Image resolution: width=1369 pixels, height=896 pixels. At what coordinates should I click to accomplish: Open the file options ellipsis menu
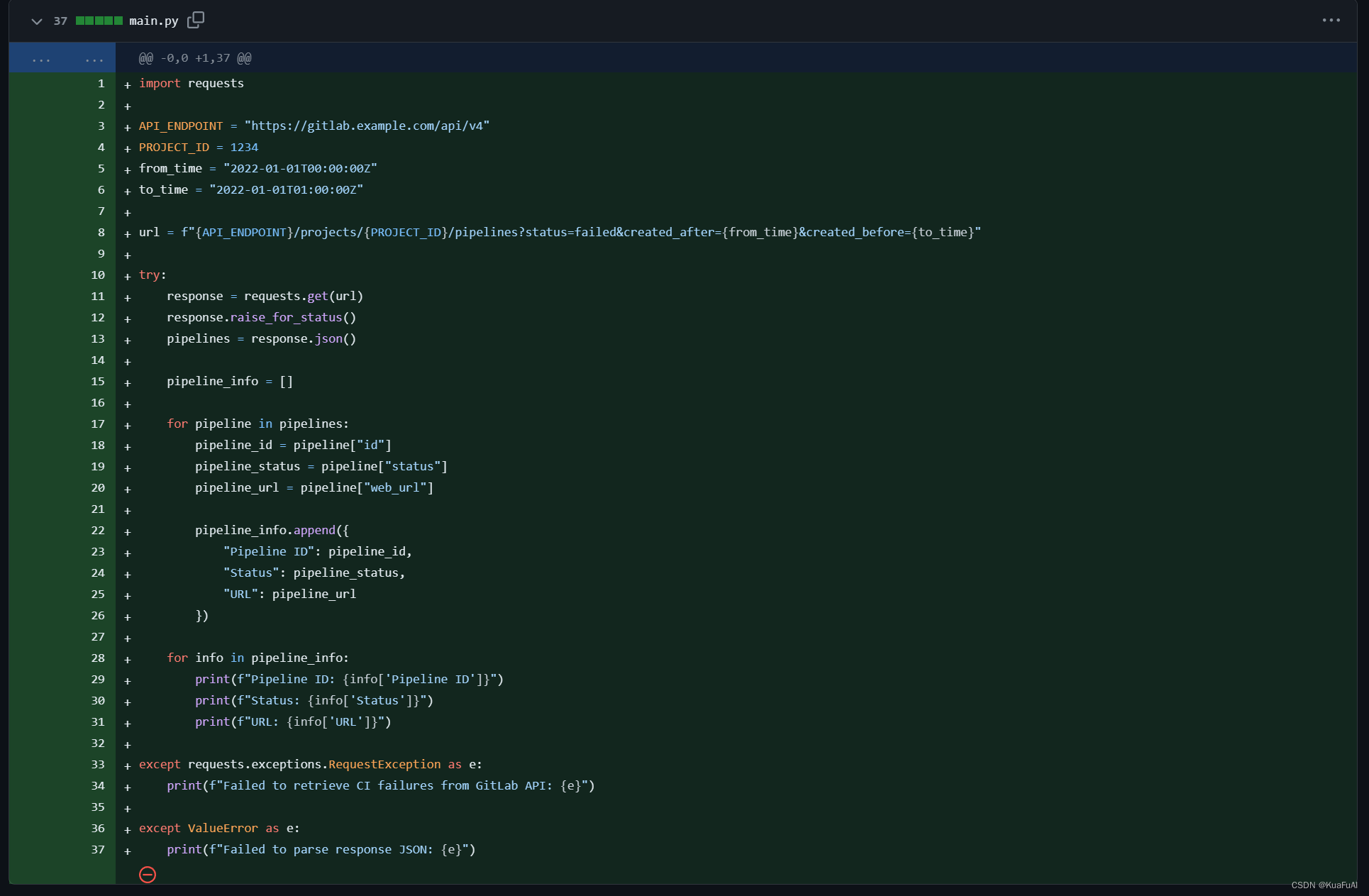click(x=1331, y=21)
